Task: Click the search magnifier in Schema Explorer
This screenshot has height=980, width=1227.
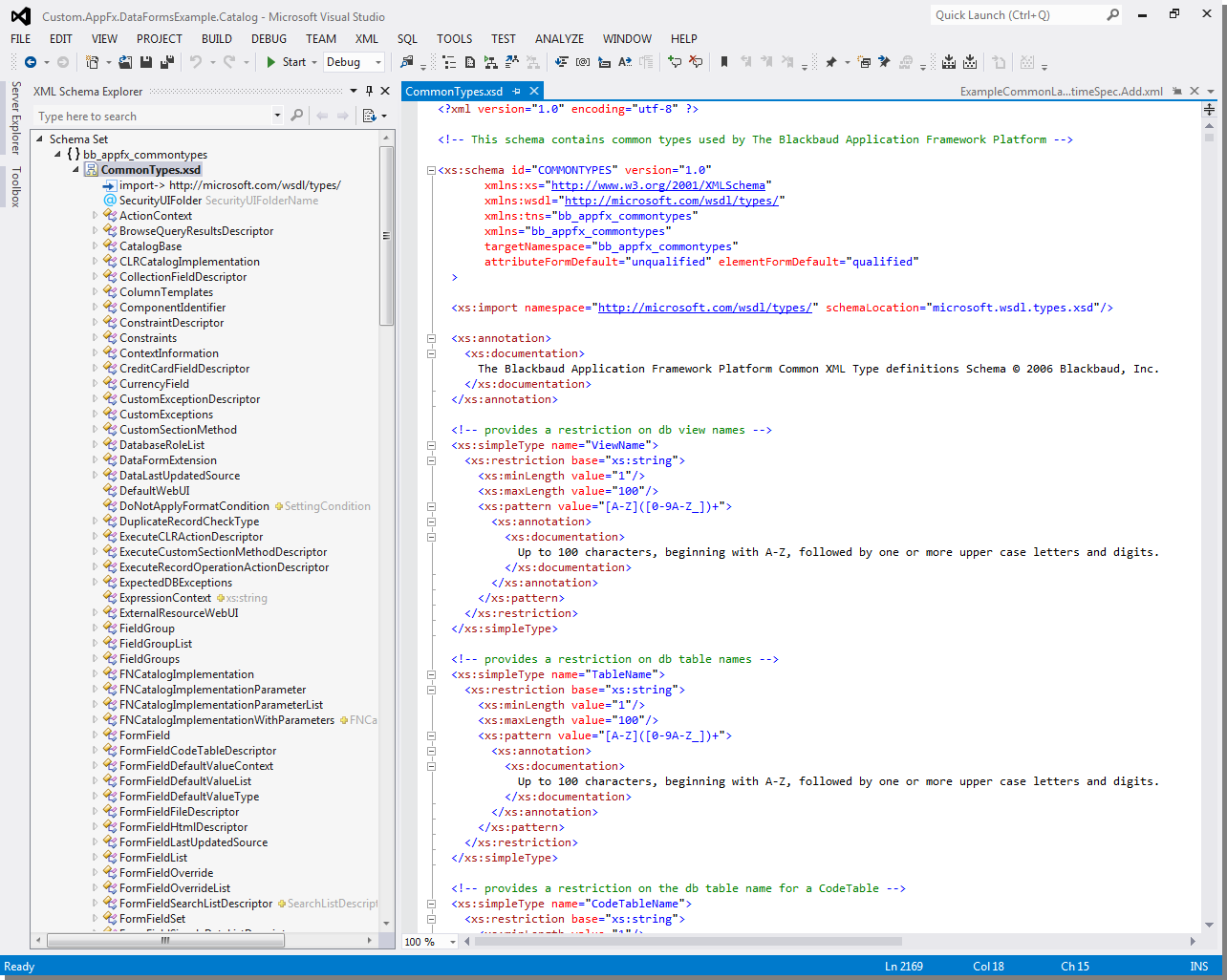Action: tap(296, 116)
